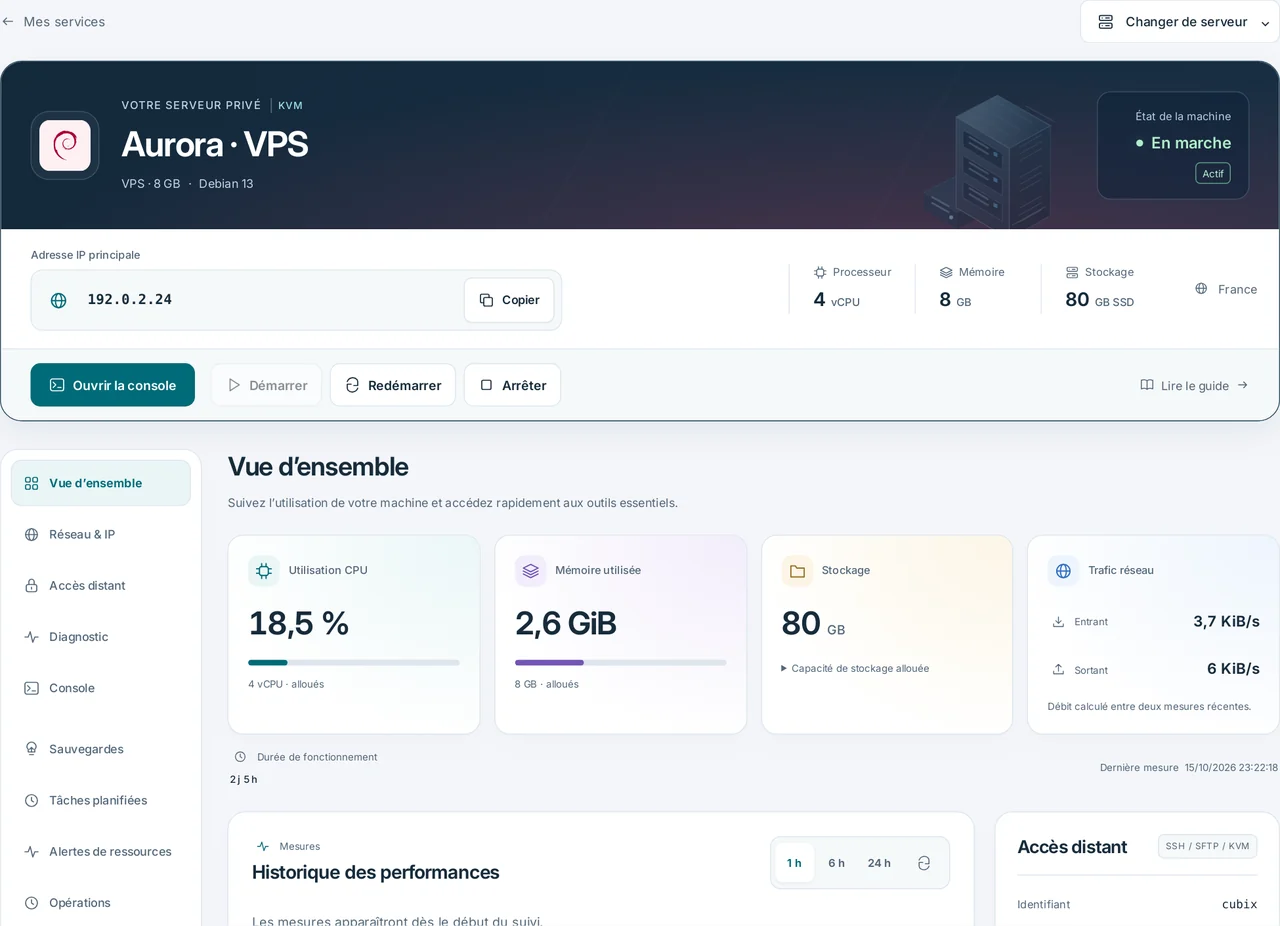The width and height of the screenshot is (1280, 926).
Task: Open Opérations in the sidebar
Action: (101, 903)
